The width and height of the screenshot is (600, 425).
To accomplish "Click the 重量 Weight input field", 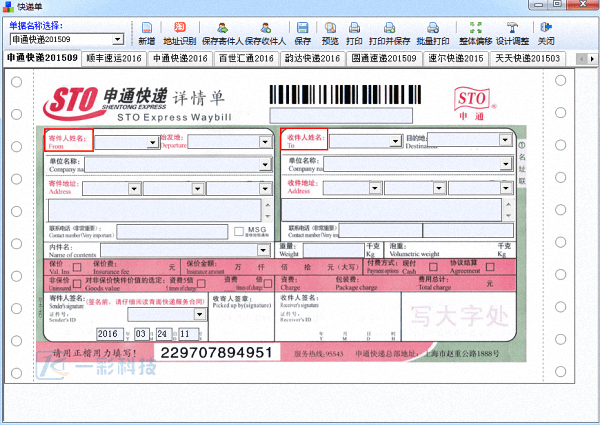I will 334,251.
